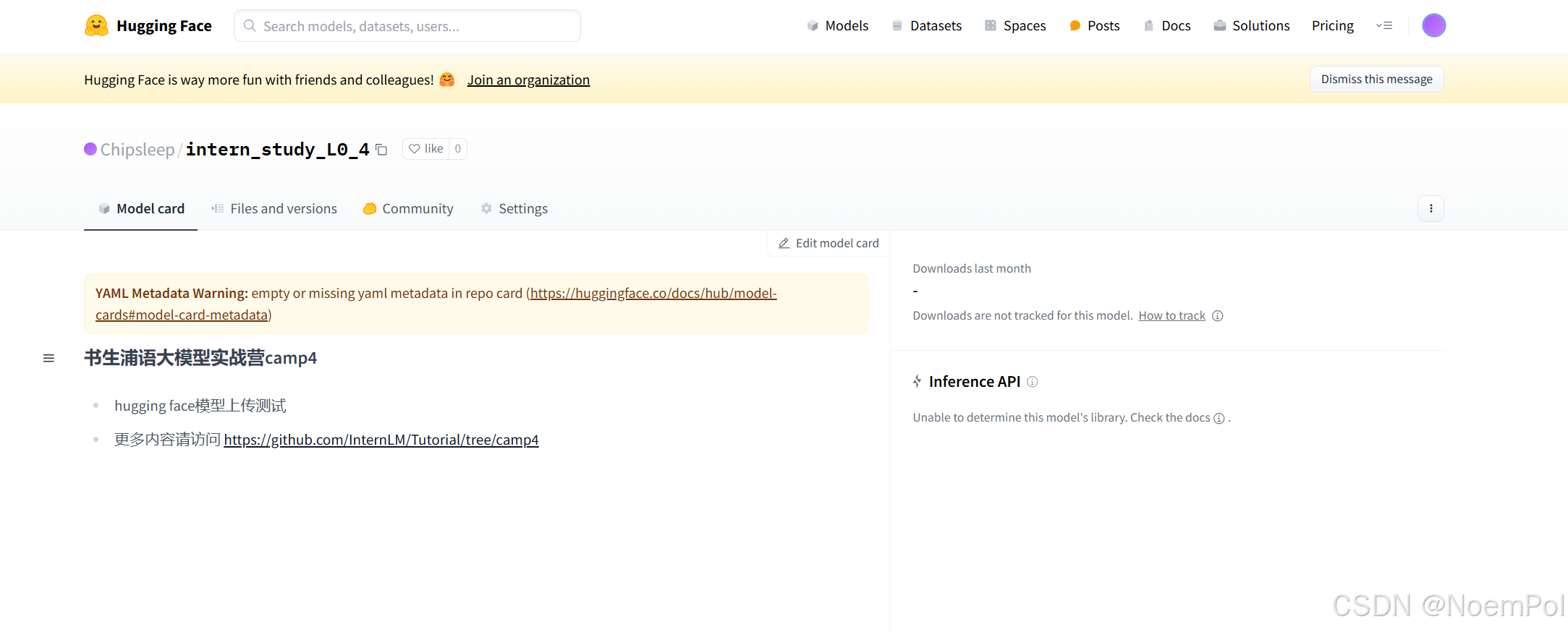
Task: Switch to the Community tab
Action: (x=408, y=209)
